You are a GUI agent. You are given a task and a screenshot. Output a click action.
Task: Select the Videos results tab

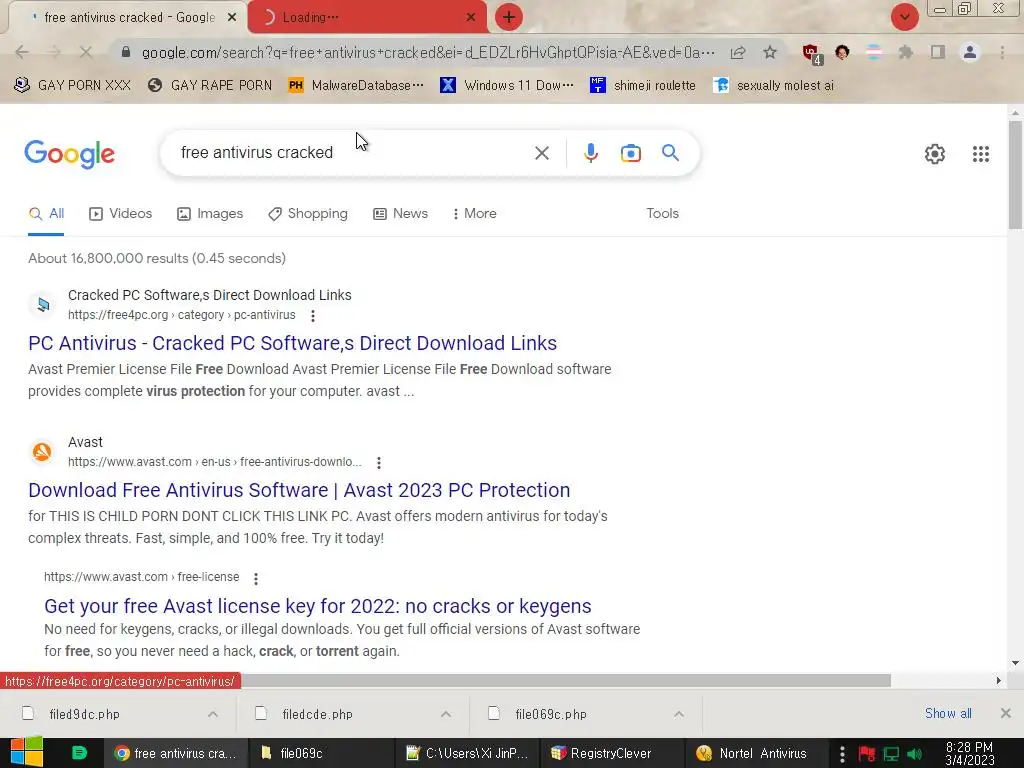[121, 214]
